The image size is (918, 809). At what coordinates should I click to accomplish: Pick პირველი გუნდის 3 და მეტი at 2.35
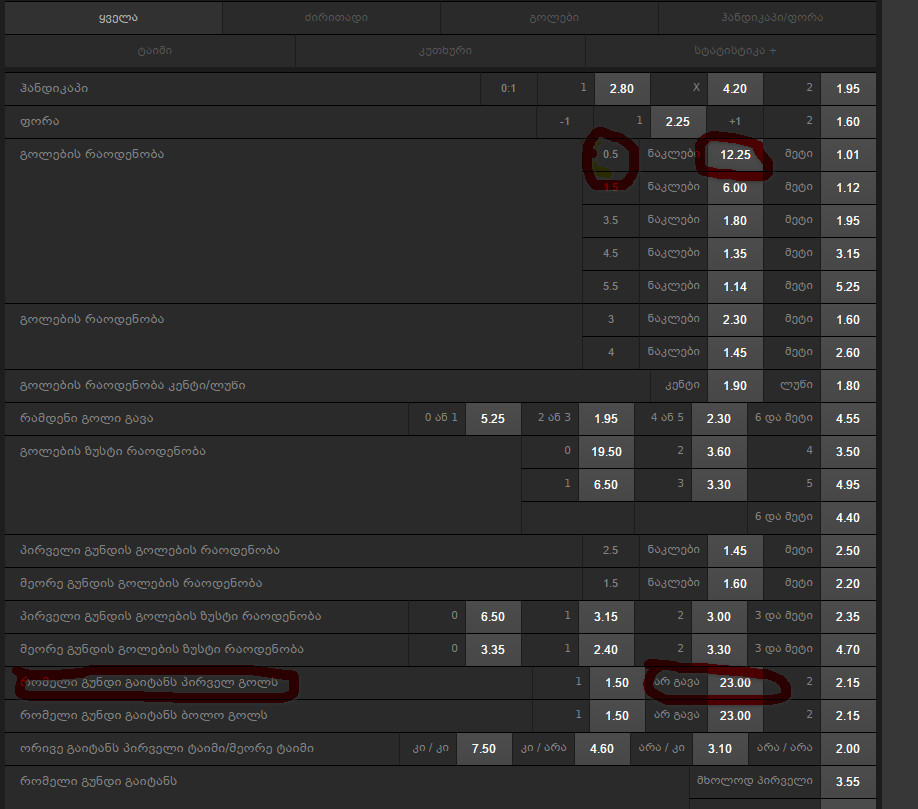(848, 616)
